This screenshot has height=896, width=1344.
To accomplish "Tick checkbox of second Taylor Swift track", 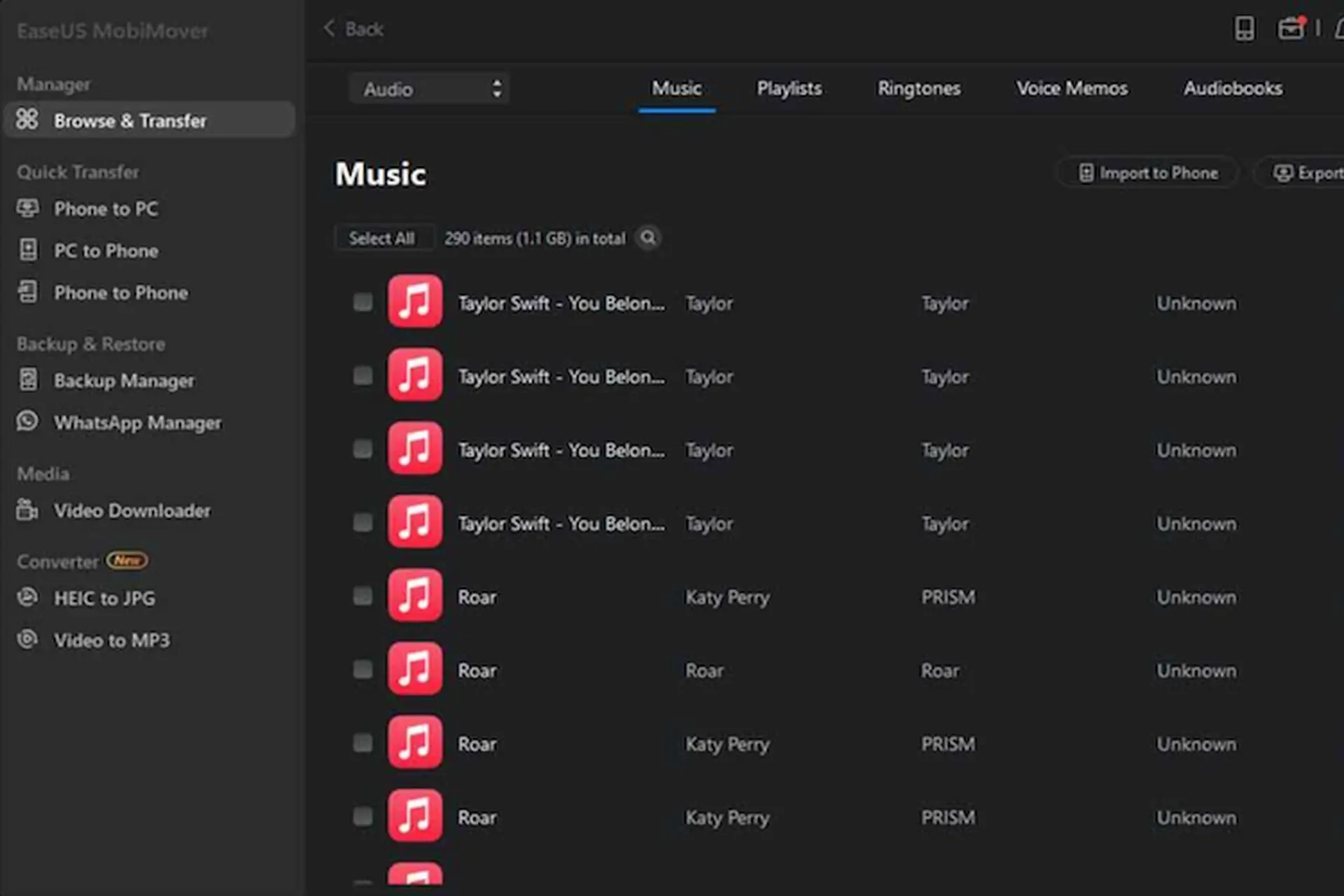I will coord(363,375).
